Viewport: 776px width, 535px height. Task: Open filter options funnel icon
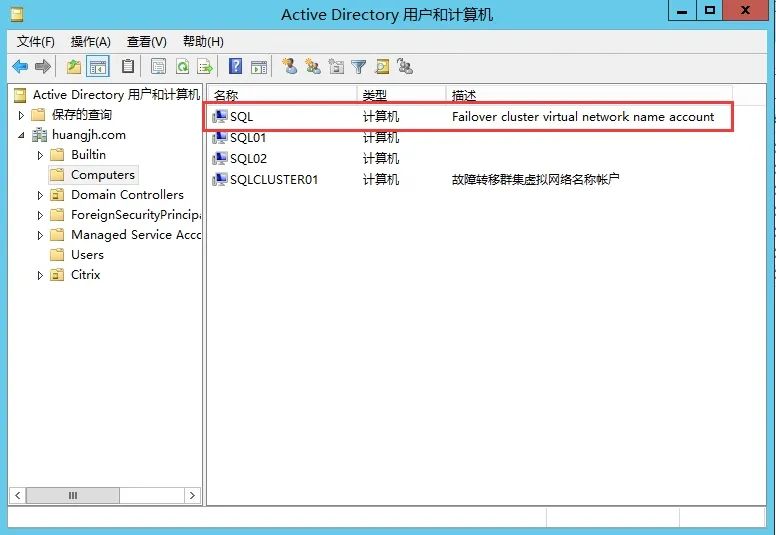coord(358,66)
